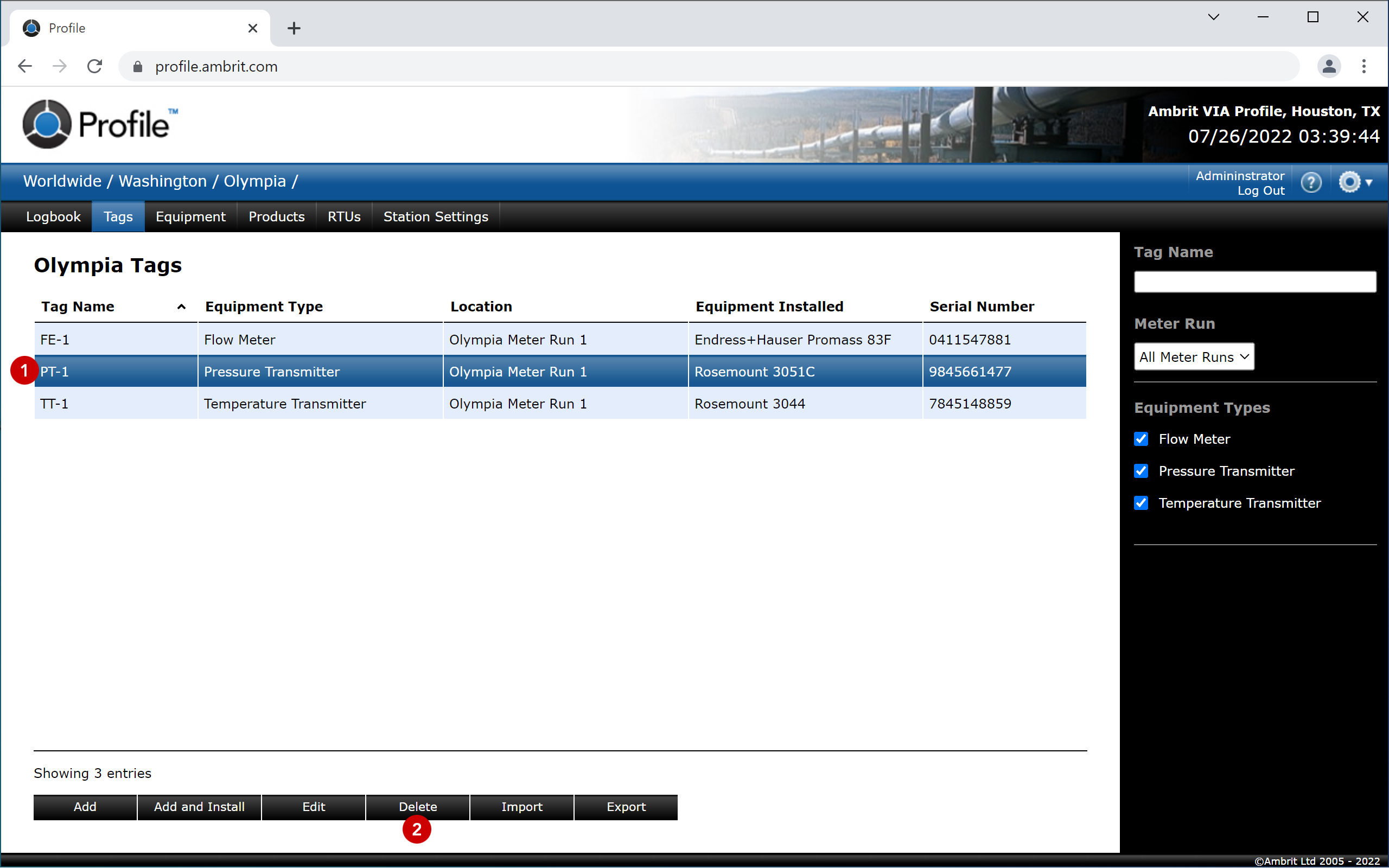Click the tab search chevron in title bar
Image resolution: width=1389 pixels, height=868 pixels.
click(x=1213, y=17)
